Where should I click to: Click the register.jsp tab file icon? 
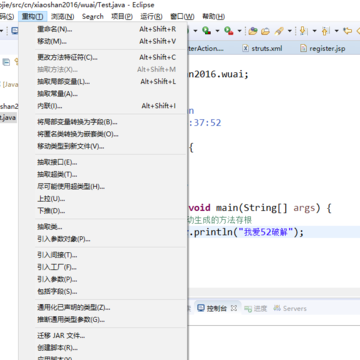coord(303,48)
